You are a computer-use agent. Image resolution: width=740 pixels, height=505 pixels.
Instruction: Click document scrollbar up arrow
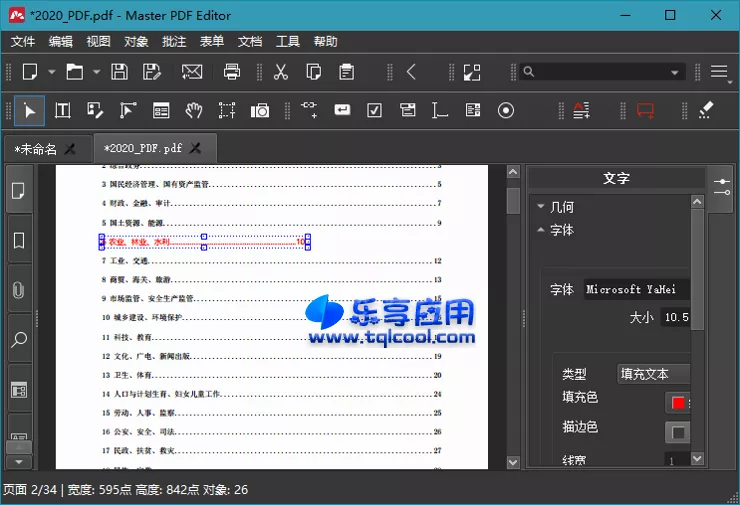[513, 172]
